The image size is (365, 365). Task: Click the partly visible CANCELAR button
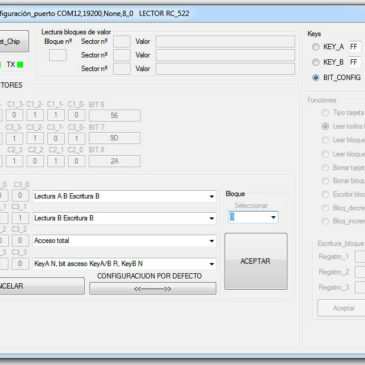42,286
